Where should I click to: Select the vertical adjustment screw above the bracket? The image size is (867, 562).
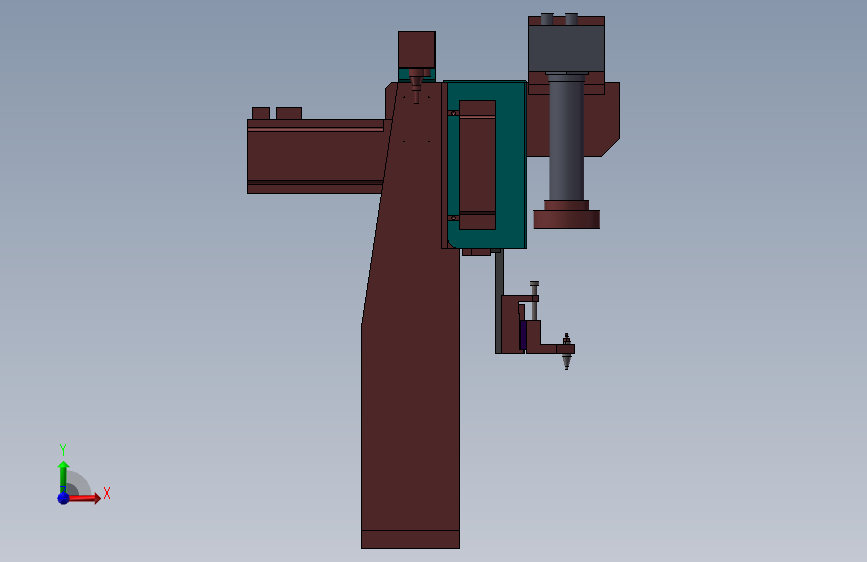coord(534,300)
